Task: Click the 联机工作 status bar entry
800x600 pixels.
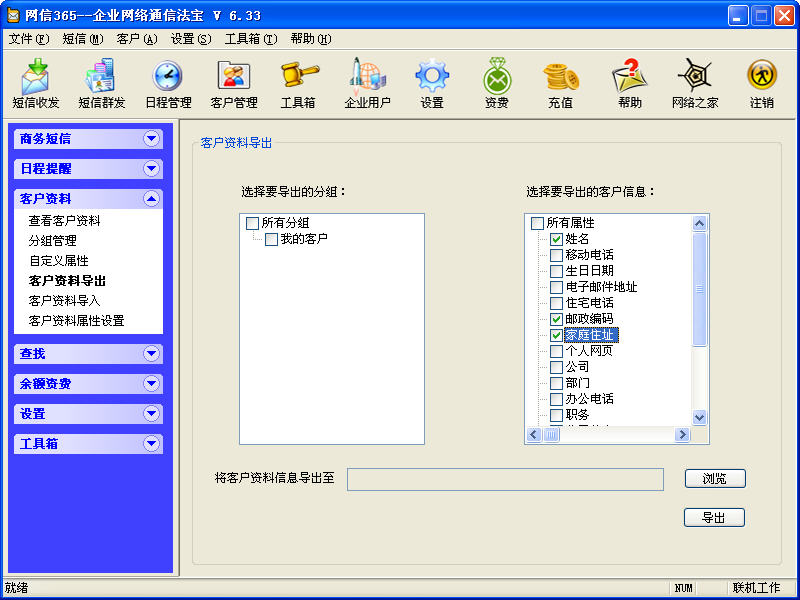Action: point(756,588)
